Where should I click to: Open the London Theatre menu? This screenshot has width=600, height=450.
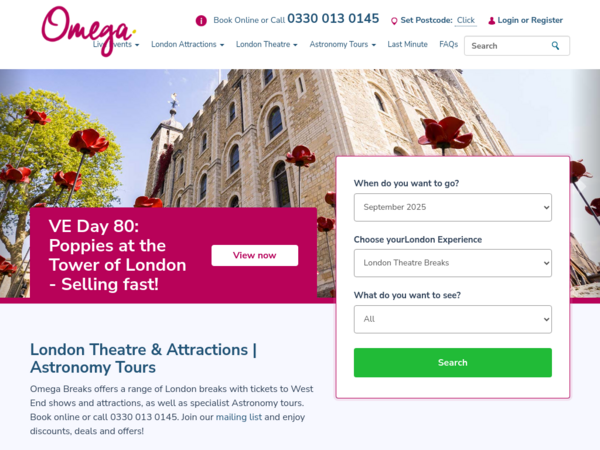(x=267, y=44)
